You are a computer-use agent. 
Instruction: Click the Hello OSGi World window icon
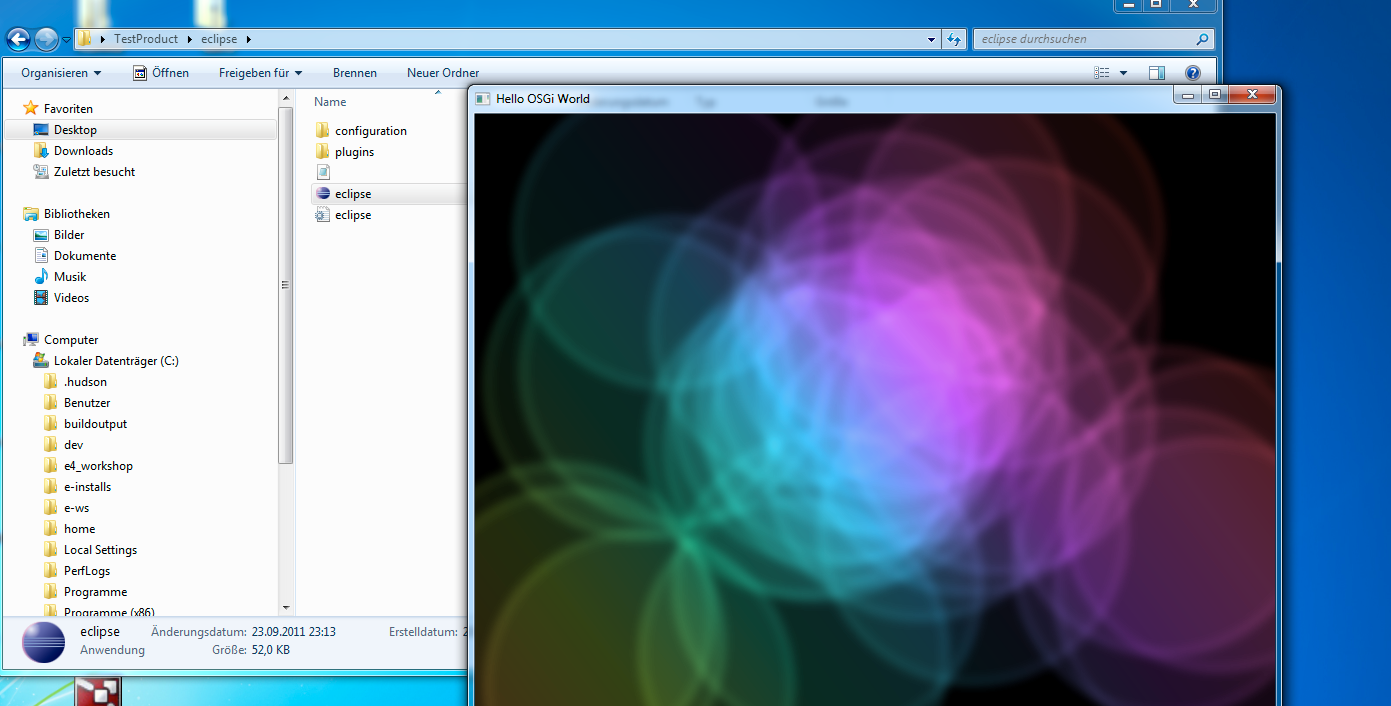(x=483, y=98)
